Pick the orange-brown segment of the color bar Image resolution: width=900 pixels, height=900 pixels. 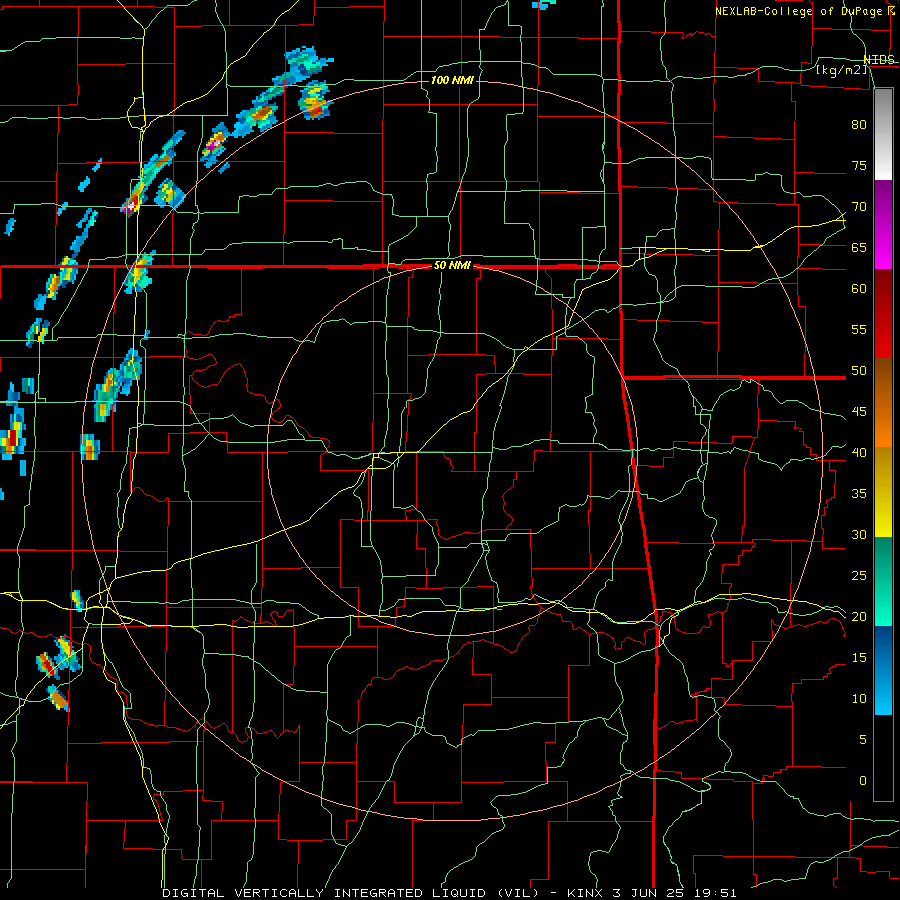[x=883, y=402]
